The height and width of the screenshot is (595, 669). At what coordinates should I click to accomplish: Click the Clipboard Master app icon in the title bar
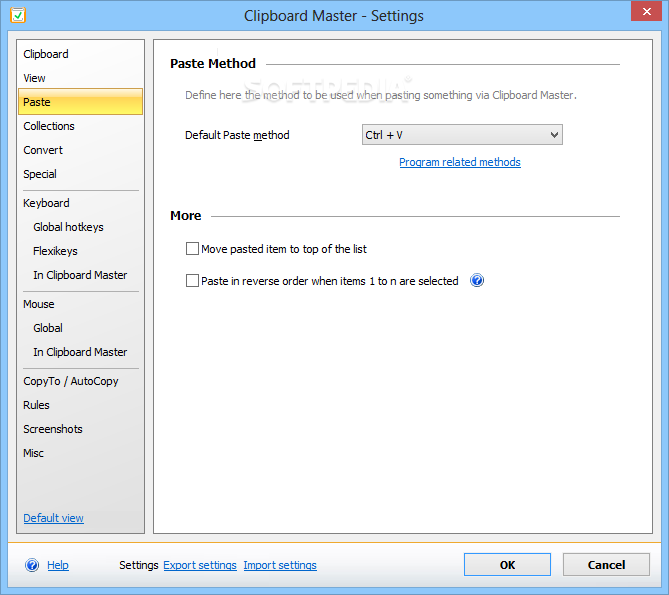click(x=18, y=15)
